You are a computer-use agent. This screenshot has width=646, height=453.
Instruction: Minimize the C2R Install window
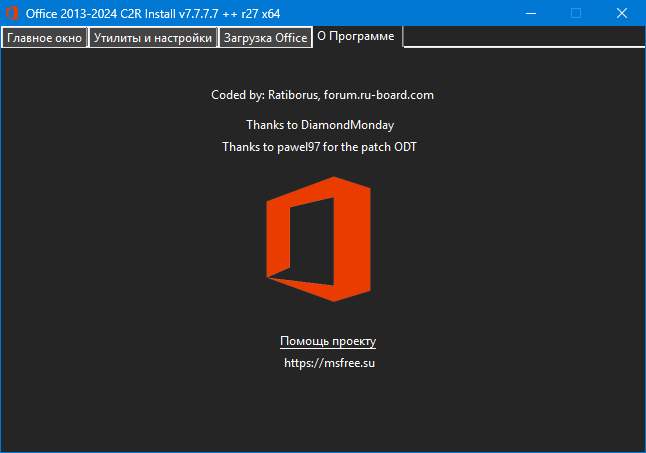click(x=530, y=13)
